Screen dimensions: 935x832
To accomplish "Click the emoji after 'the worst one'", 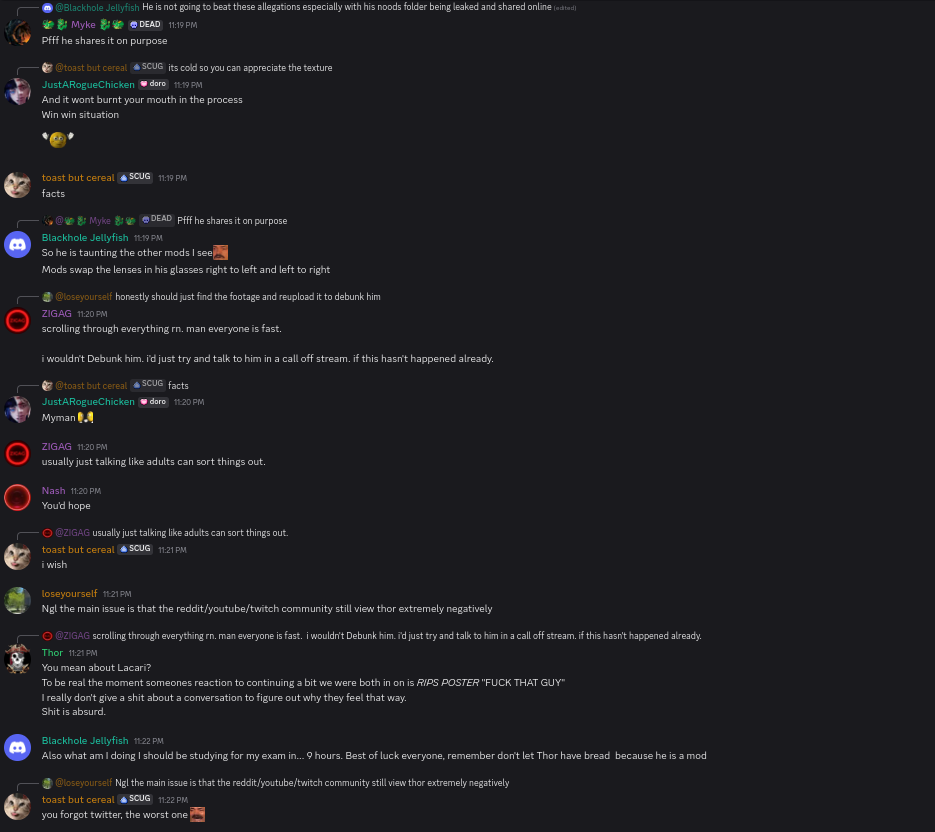I will click(197, 814).
